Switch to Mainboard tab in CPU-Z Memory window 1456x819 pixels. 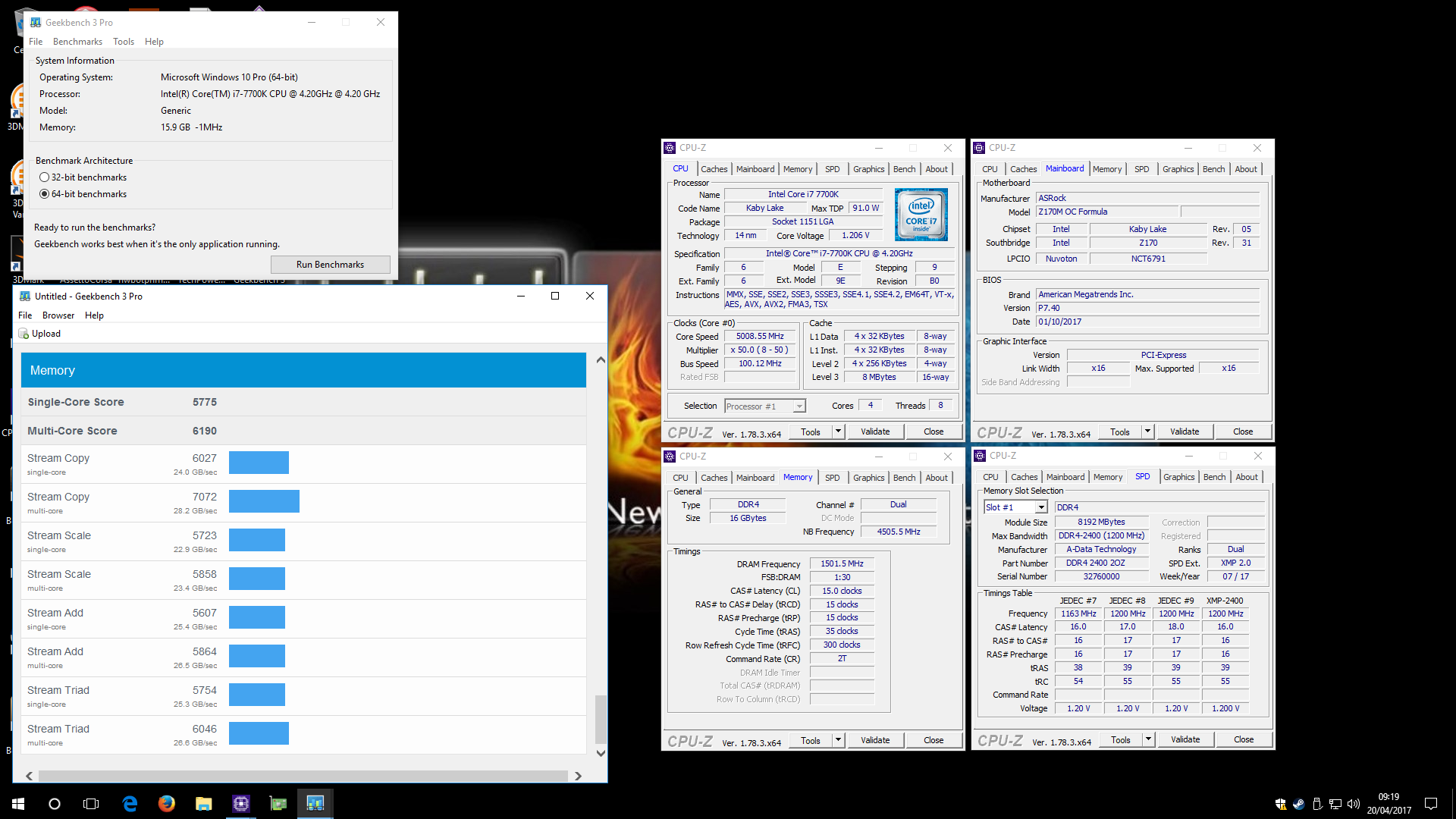755,478
